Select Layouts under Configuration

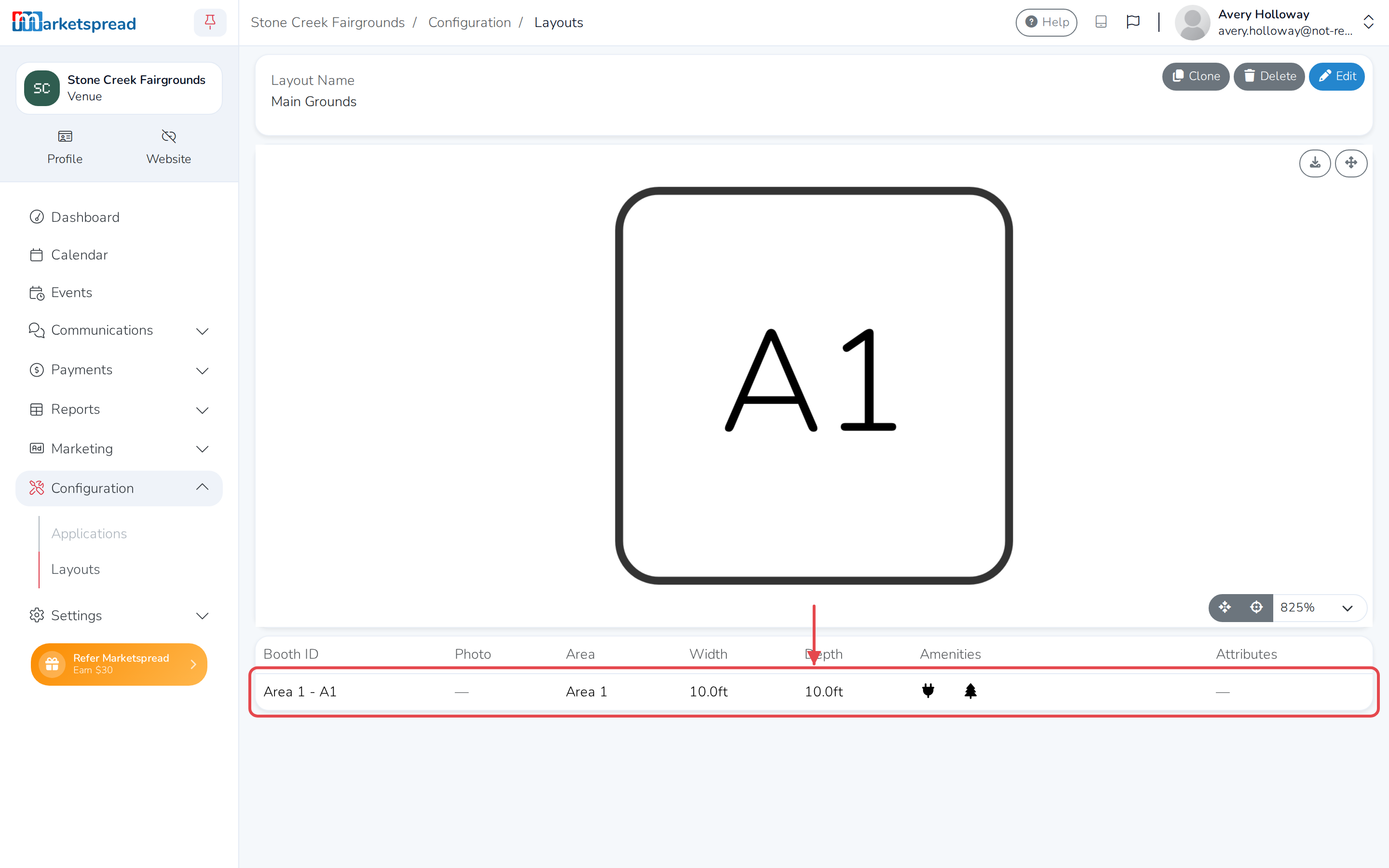pos(75,569)
